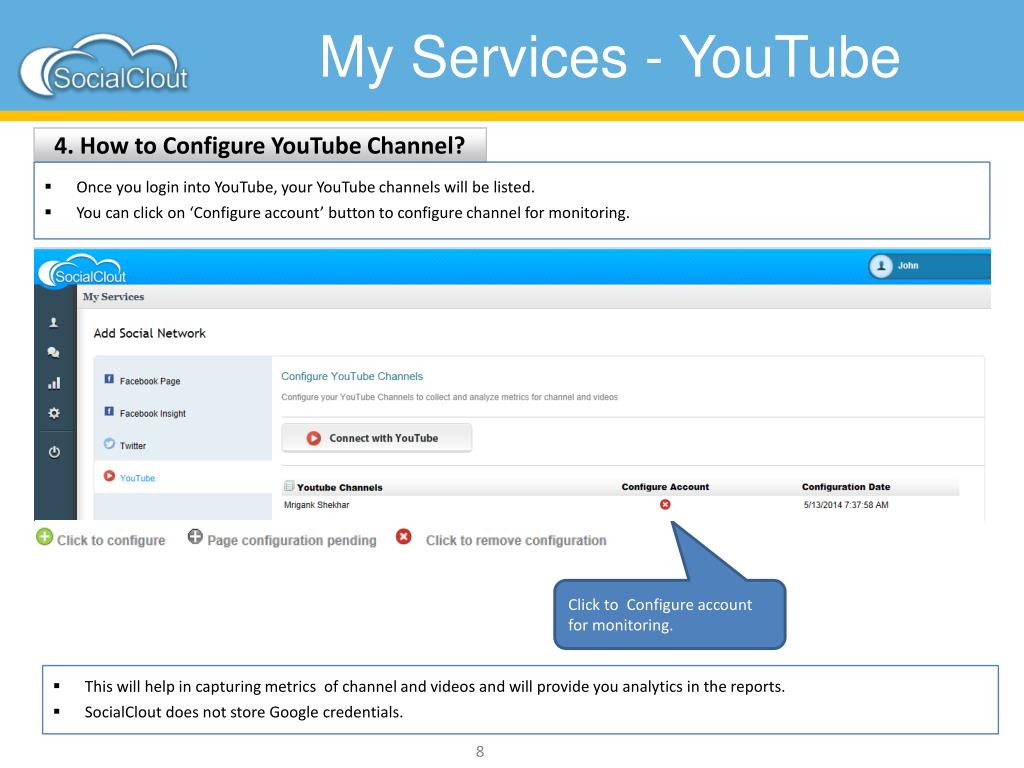Open the bar chart reports icon in sidebar
Viewport: 1024px width, 768px height.
[54, 383]
